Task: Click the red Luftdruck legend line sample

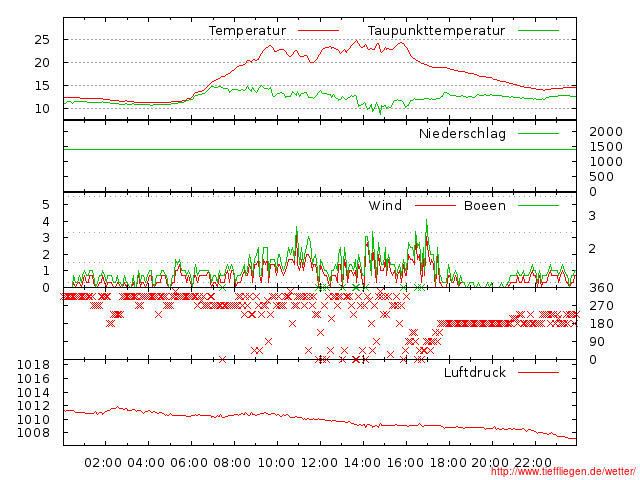Action: click(538, 372)
